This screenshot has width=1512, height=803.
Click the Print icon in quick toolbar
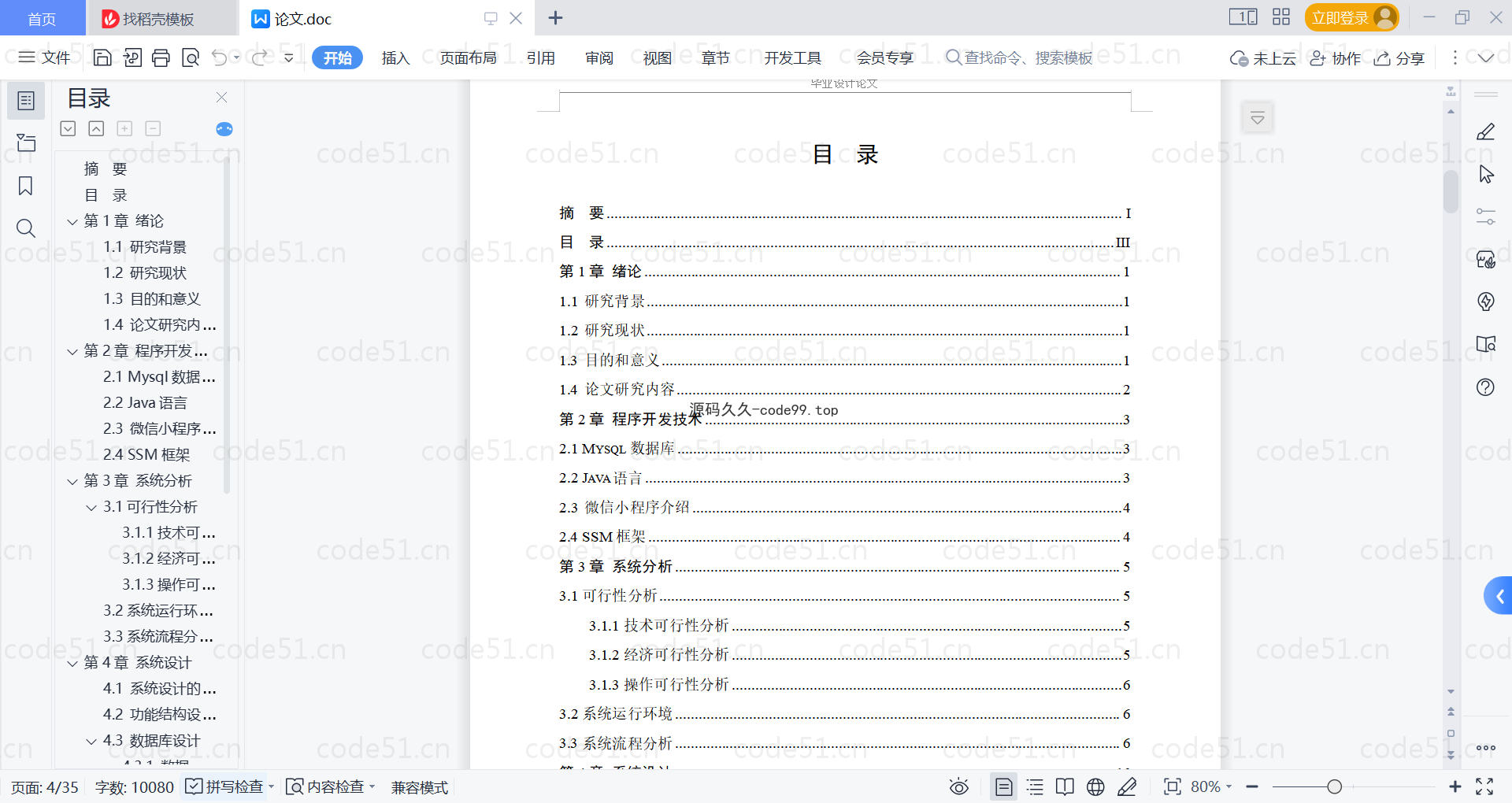tap(161, 57)
